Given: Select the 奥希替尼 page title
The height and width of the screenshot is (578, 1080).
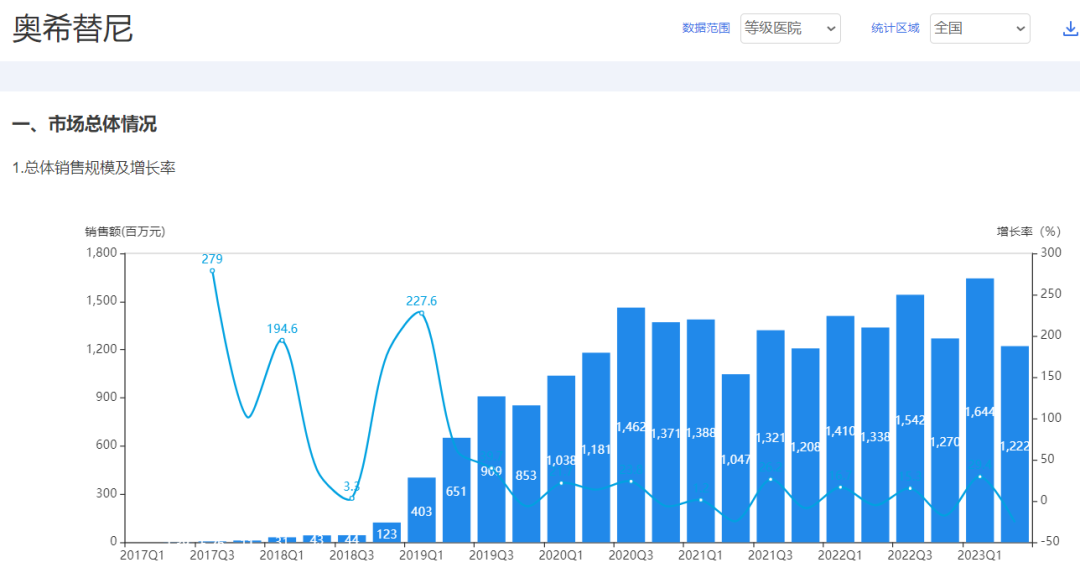Looking at the screenshot, I should [x=72, y=29].
